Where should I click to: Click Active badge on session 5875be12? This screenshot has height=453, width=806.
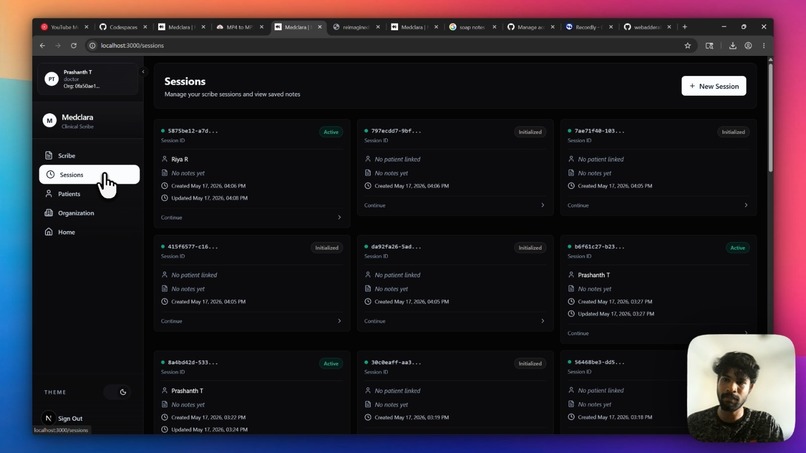tap(331, 132)
